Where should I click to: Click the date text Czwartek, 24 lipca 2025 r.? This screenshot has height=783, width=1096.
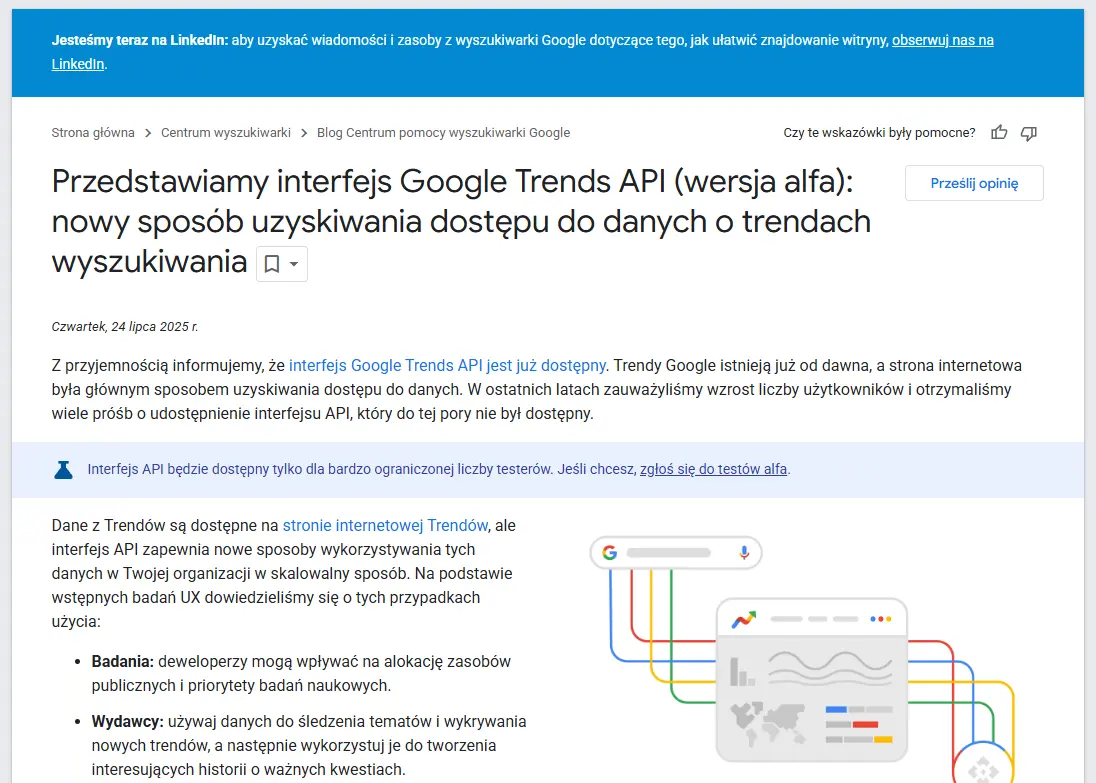click(124, 326)
